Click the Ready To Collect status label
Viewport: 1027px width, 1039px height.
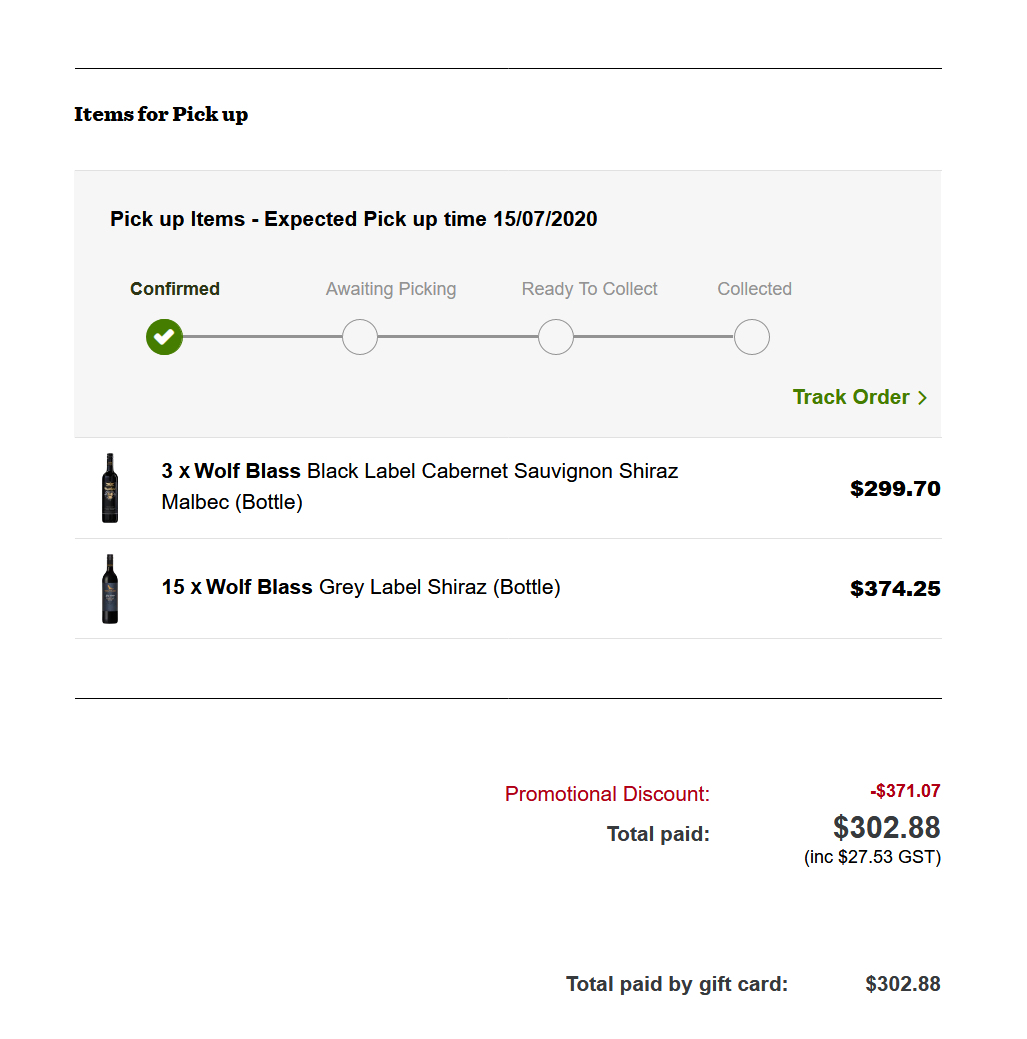[590, 289]
